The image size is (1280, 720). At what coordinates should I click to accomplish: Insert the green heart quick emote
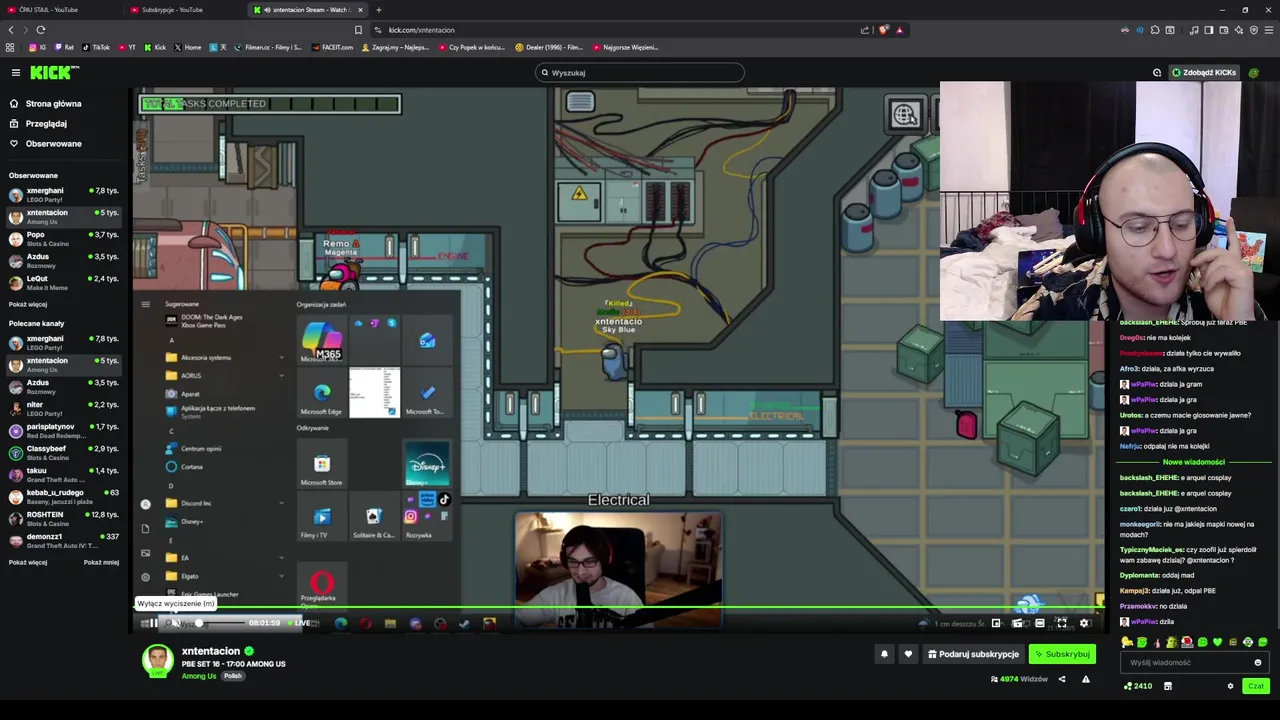point(1217,642)
